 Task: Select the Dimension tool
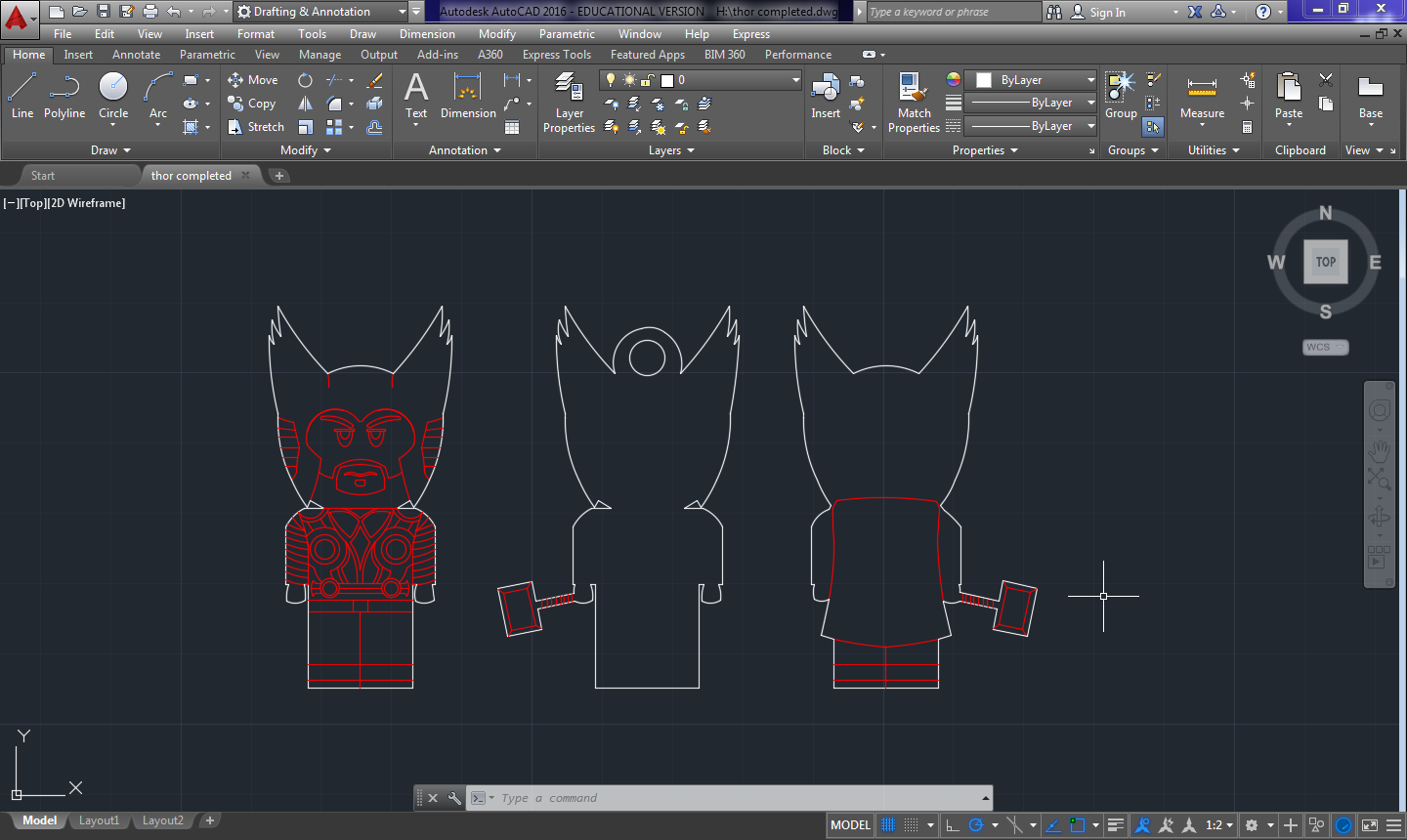[x=468, y=96]
